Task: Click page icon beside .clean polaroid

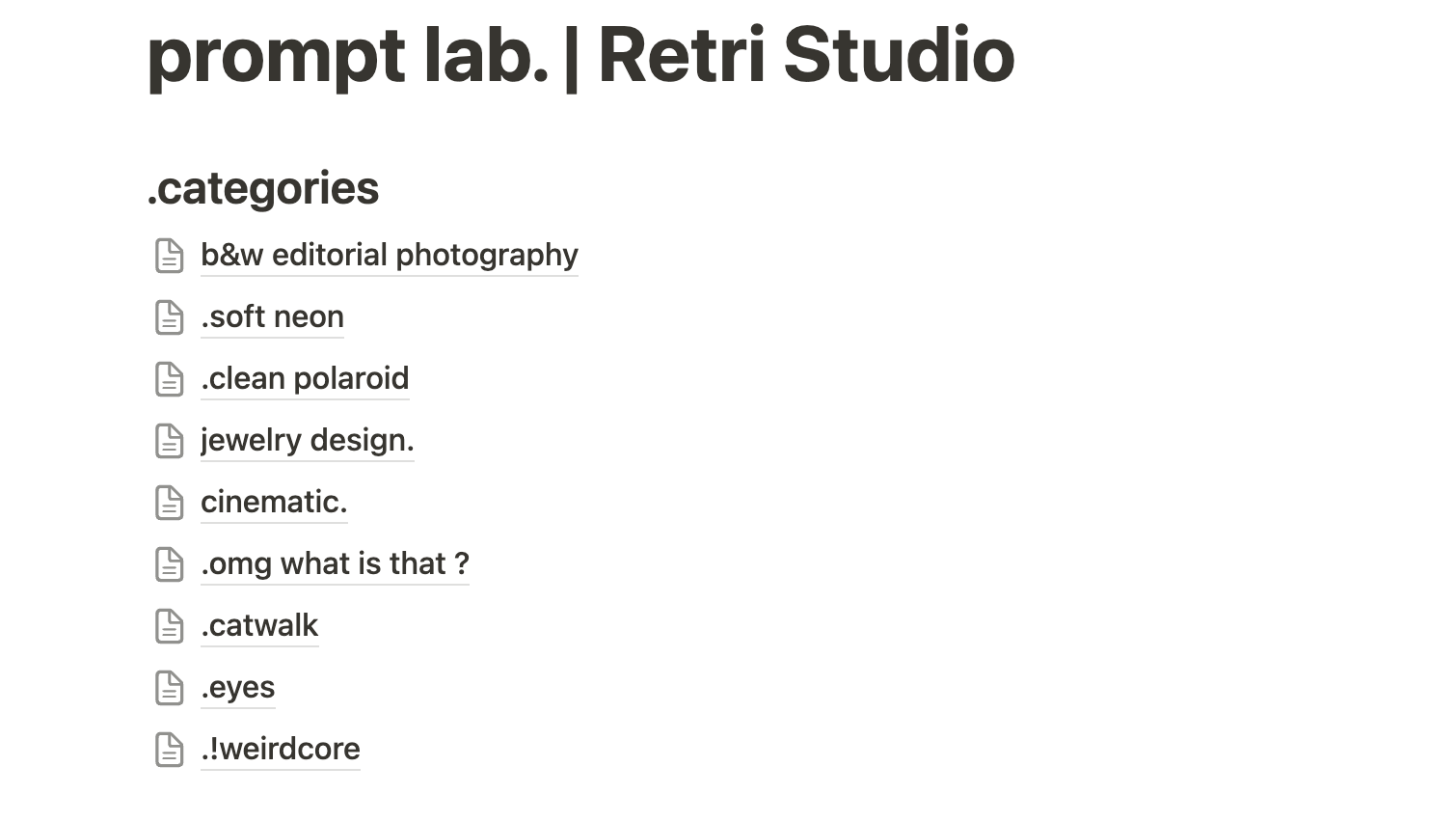Action: pyautogui.click(x=169, y=379)
